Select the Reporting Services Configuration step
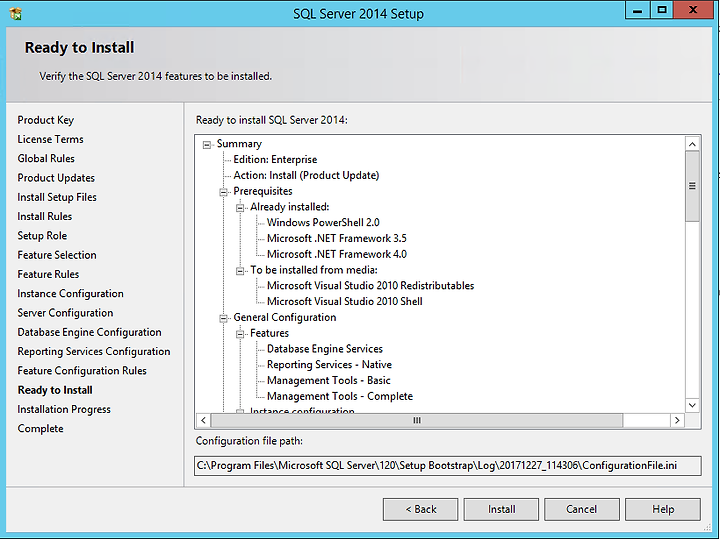The height and width of the screenshot is (540, 720). pos(94,351)
